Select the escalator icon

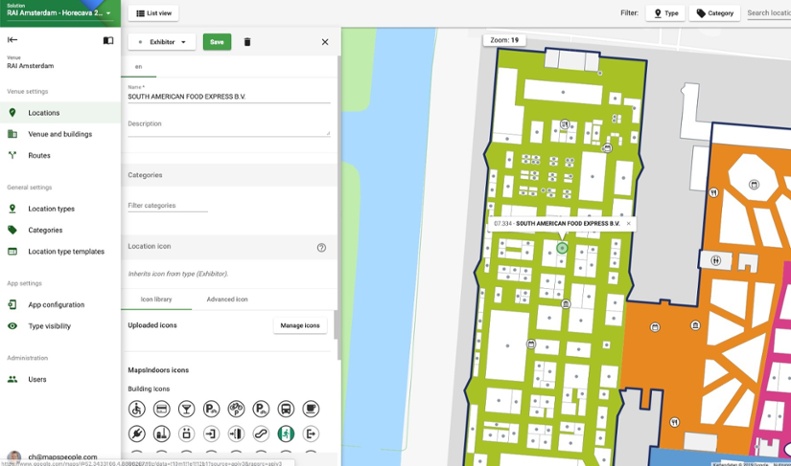(261, 434)
